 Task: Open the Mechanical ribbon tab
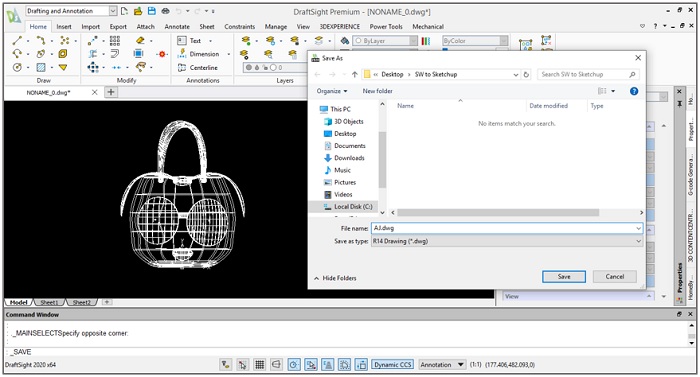tap(428, 27)
